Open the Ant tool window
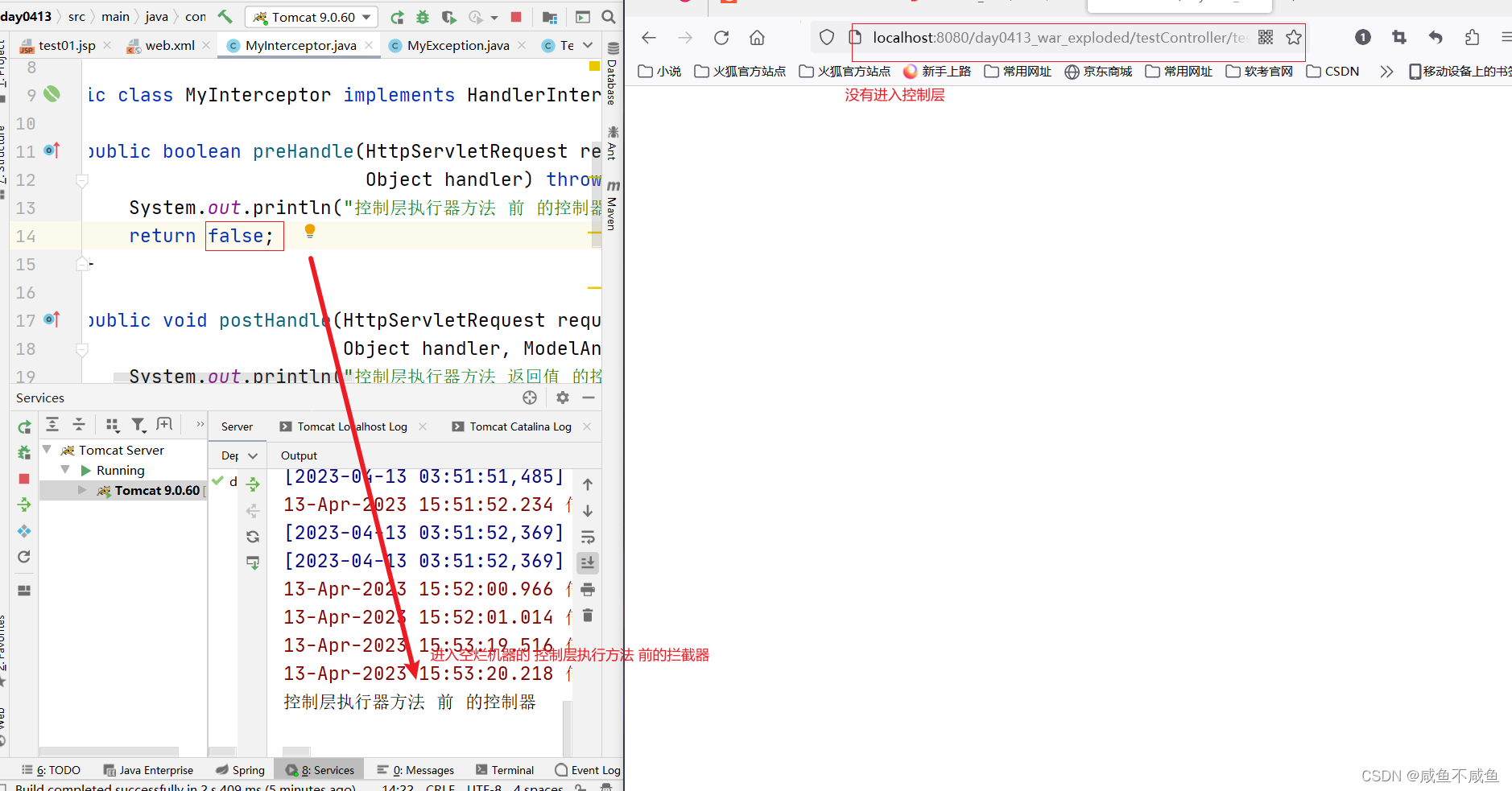 (x=613, y=143)
